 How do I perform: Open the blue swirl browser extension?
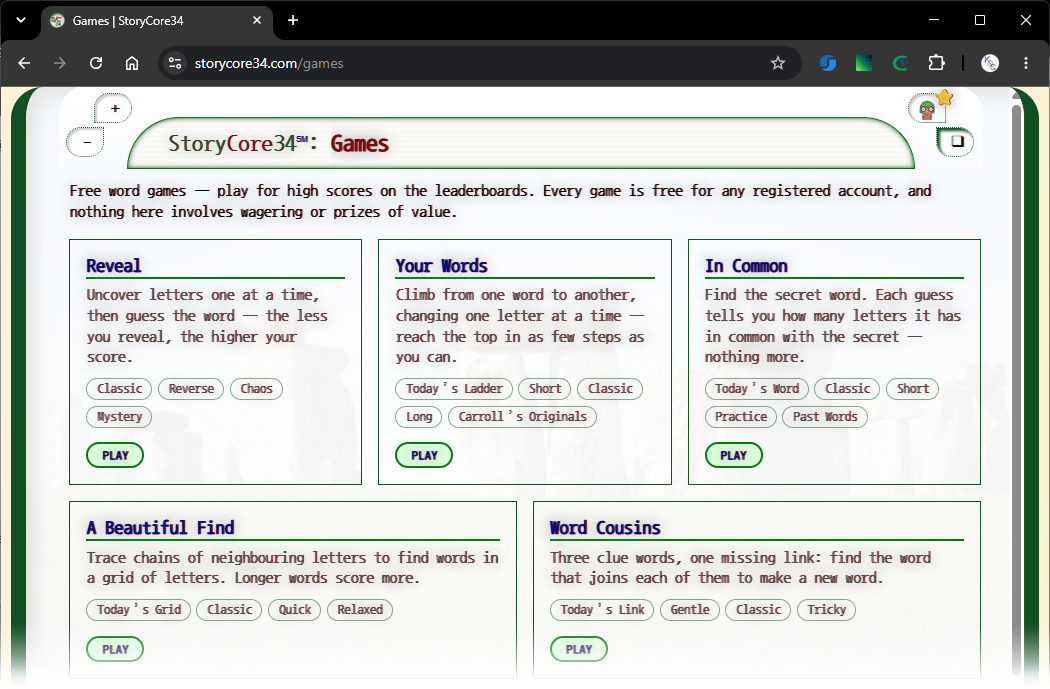(x=828, y=63)
